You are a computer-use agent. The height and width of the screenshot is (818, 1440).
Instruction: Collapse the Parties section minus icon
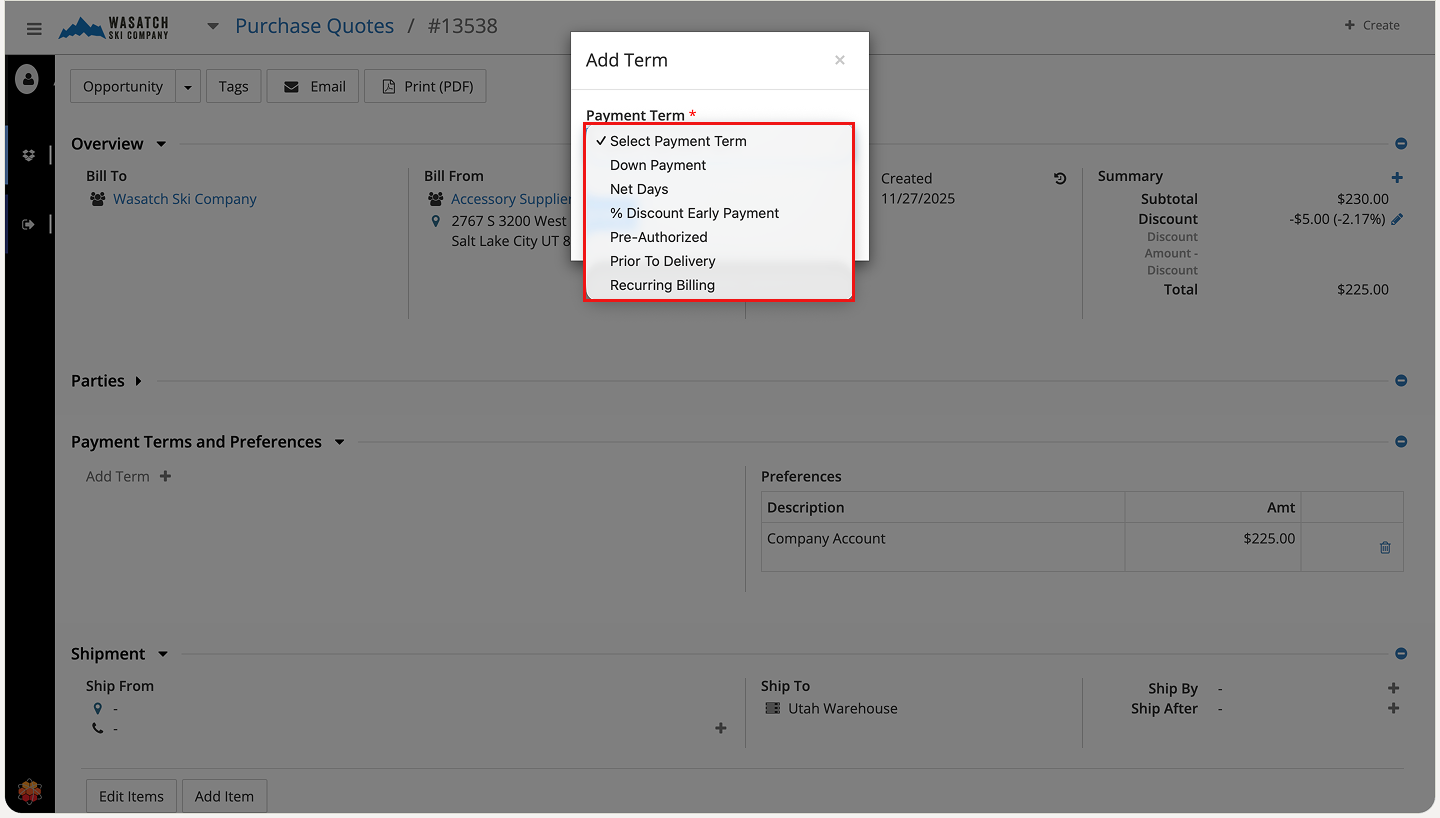[1401, 381]
